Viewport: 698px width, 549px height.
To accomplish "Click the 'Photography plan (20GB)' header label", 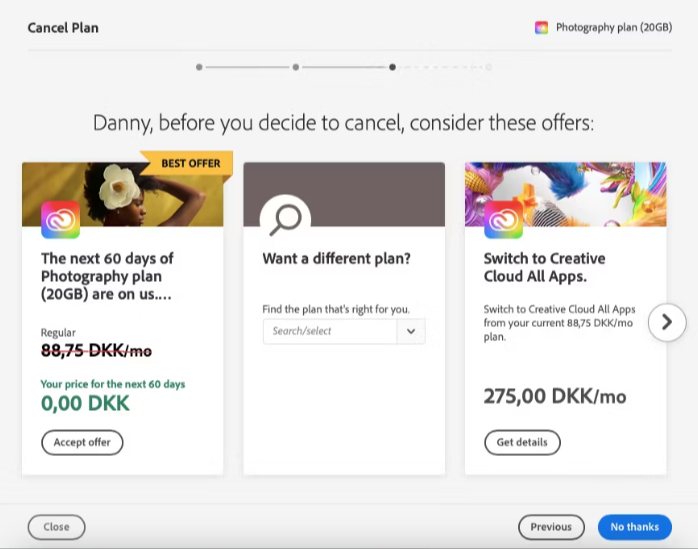I will coord(614,28).
